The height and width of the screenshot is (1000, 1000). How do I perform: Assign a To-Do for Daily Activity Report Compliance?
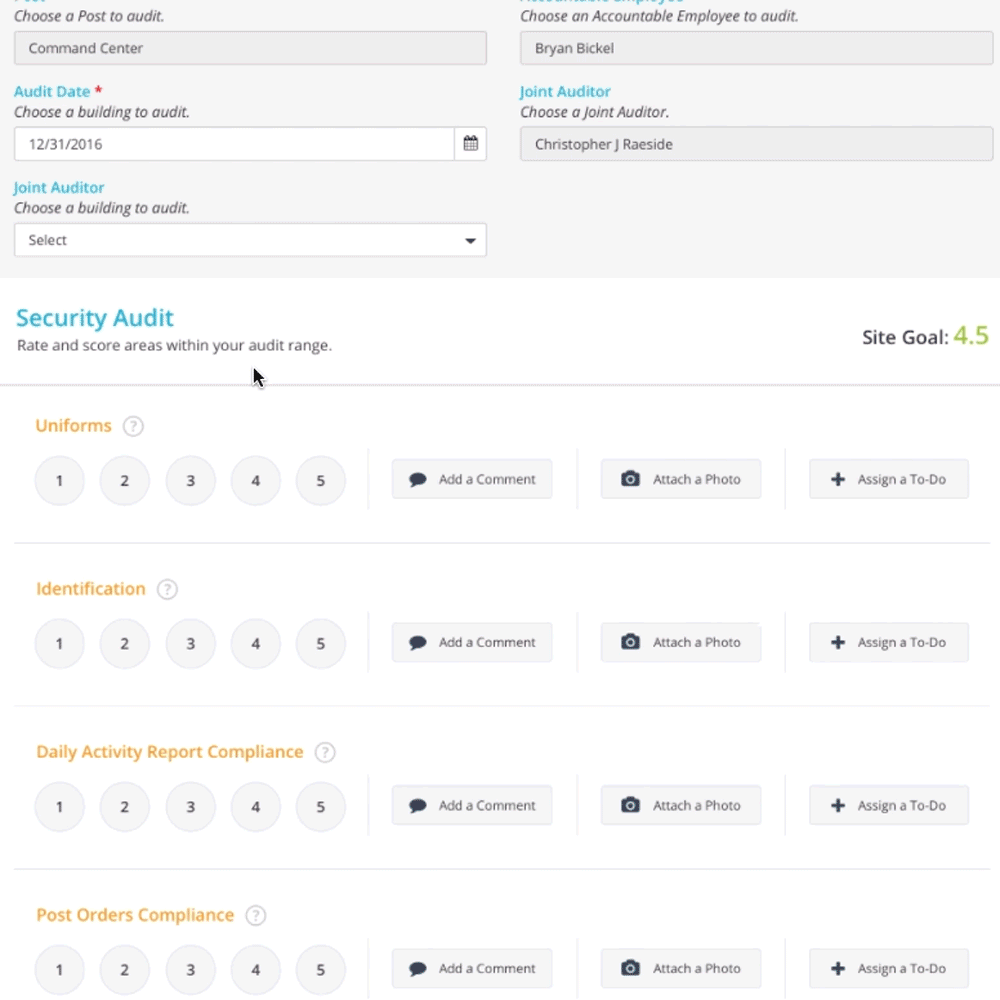click(889, 805)
